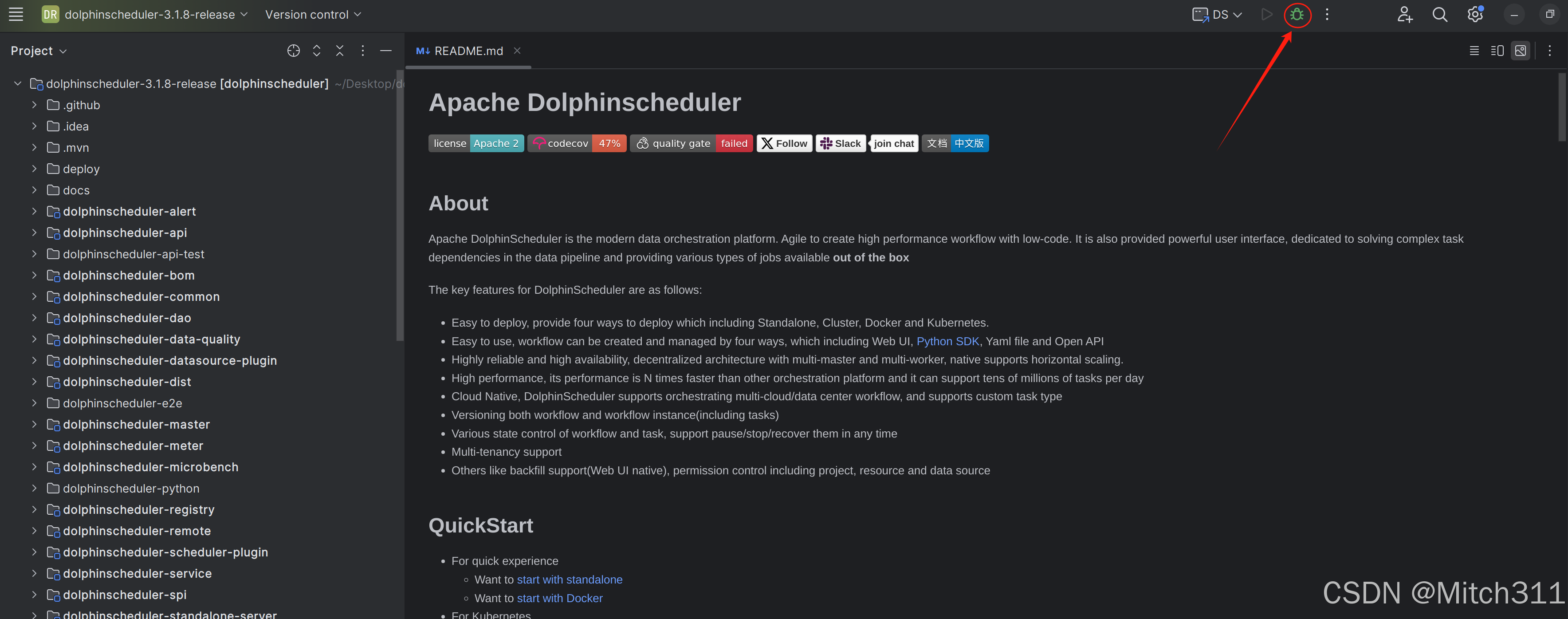Screen dimensions: 1568x619
Task: Open the Project view dropdown
Action: (38, 51)
